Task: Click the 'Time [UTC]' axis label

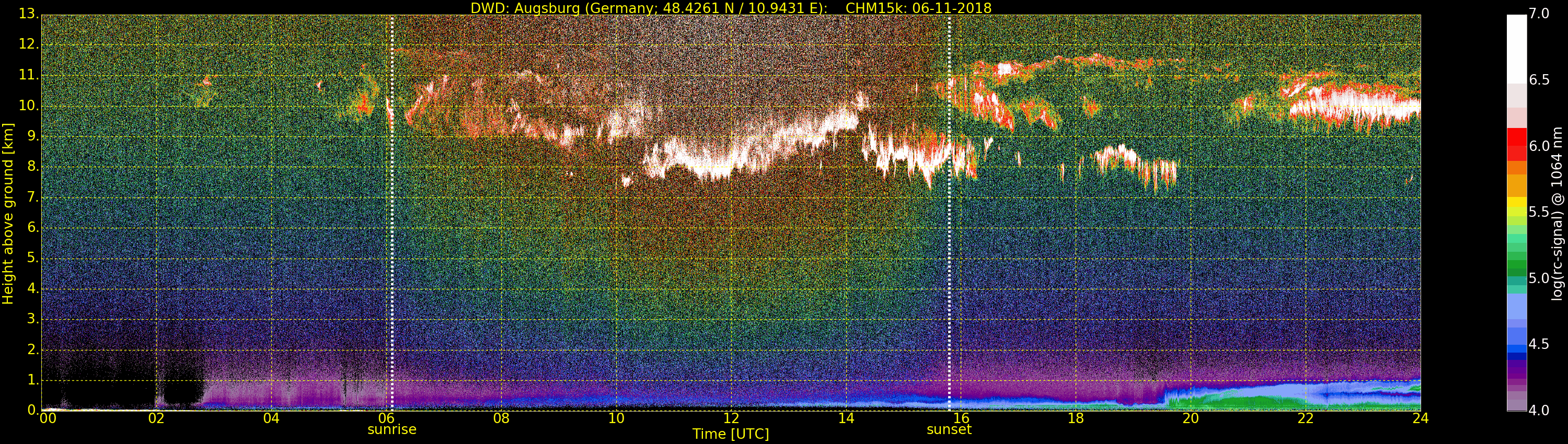Action: click(731, 434)
